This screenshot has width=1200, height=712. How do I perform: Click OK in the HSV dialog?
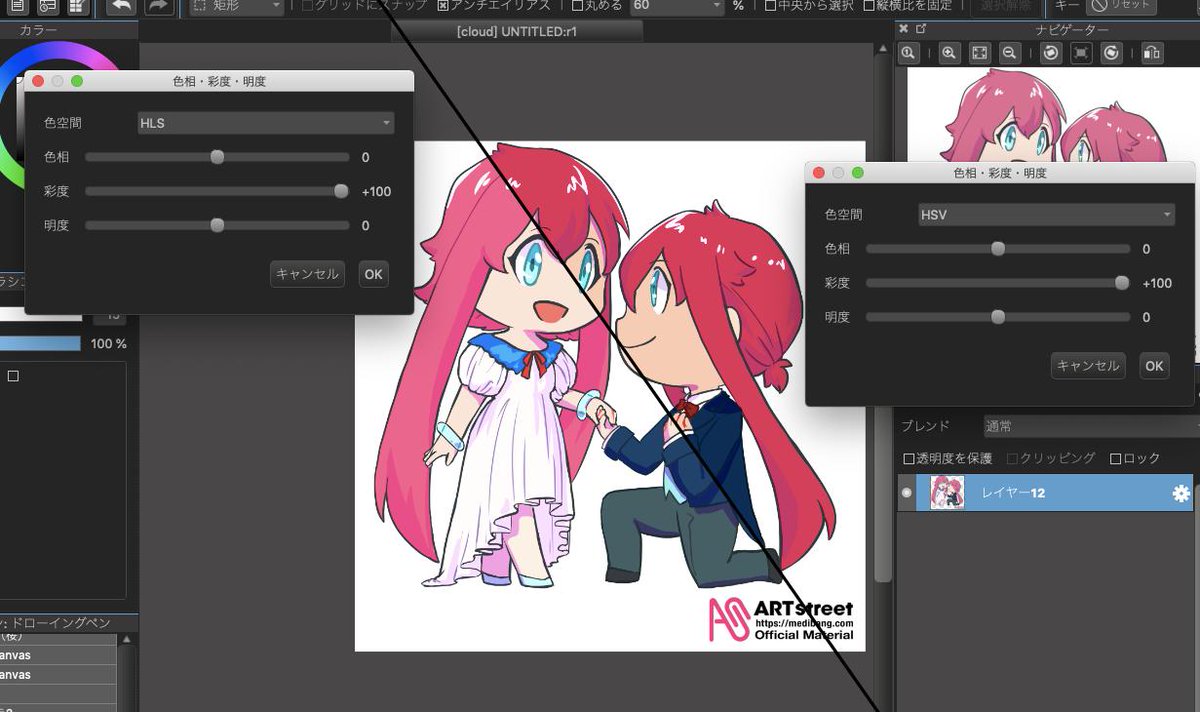(x=1154, y=366)
